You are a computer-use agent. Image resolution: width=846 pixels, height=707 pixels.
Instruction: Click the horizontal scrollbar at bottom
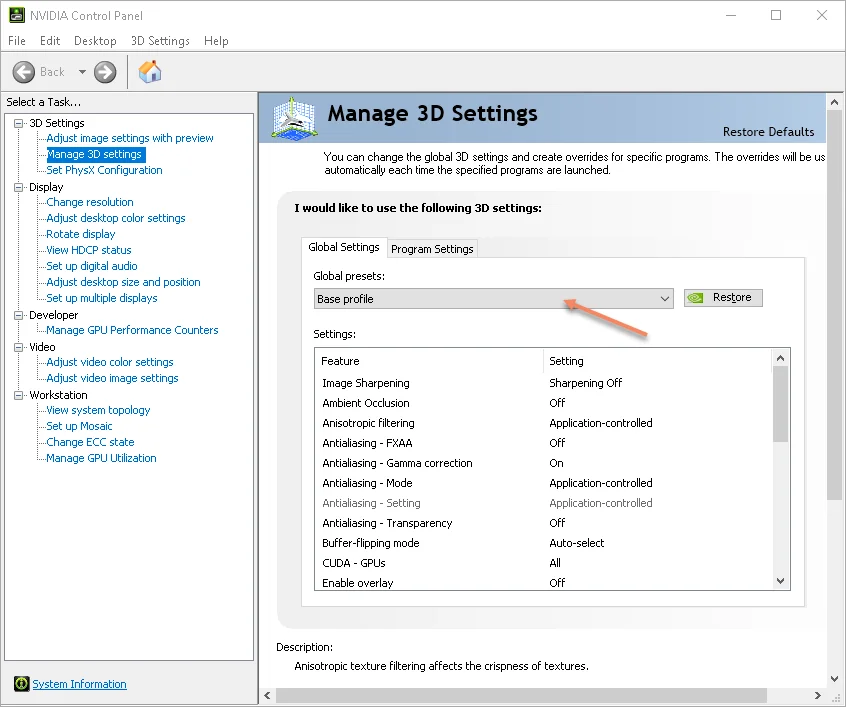coord(520,694)
